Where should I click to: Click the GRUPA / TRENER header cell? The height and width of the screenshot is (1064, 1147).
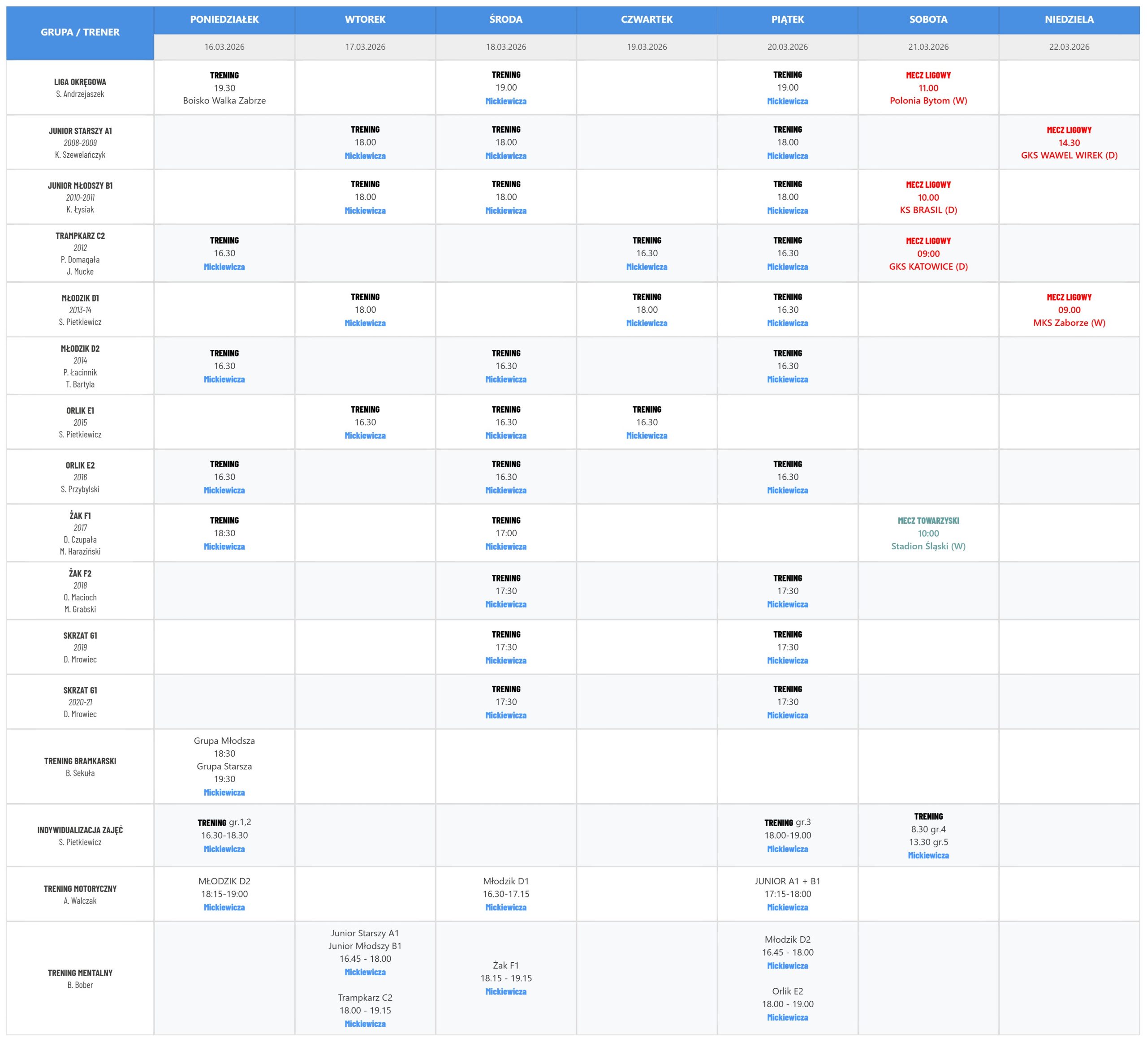click(80, 32)
